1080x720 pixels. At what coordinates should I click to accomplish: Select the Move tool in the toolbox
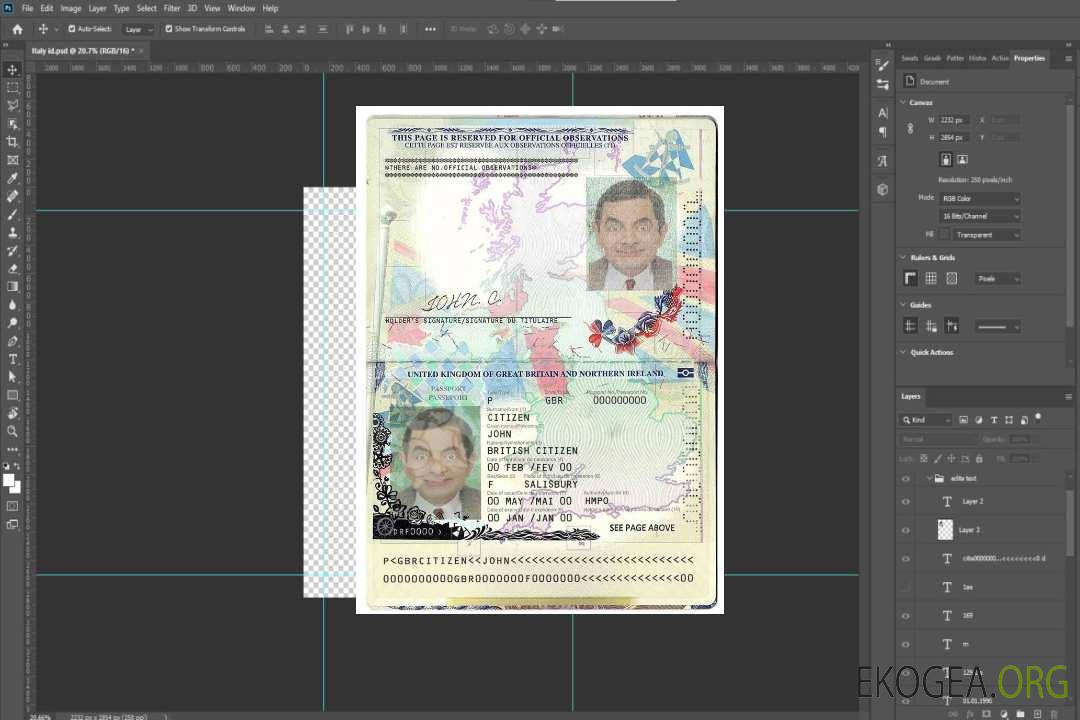pyautogui.click(x=12, y=70)
